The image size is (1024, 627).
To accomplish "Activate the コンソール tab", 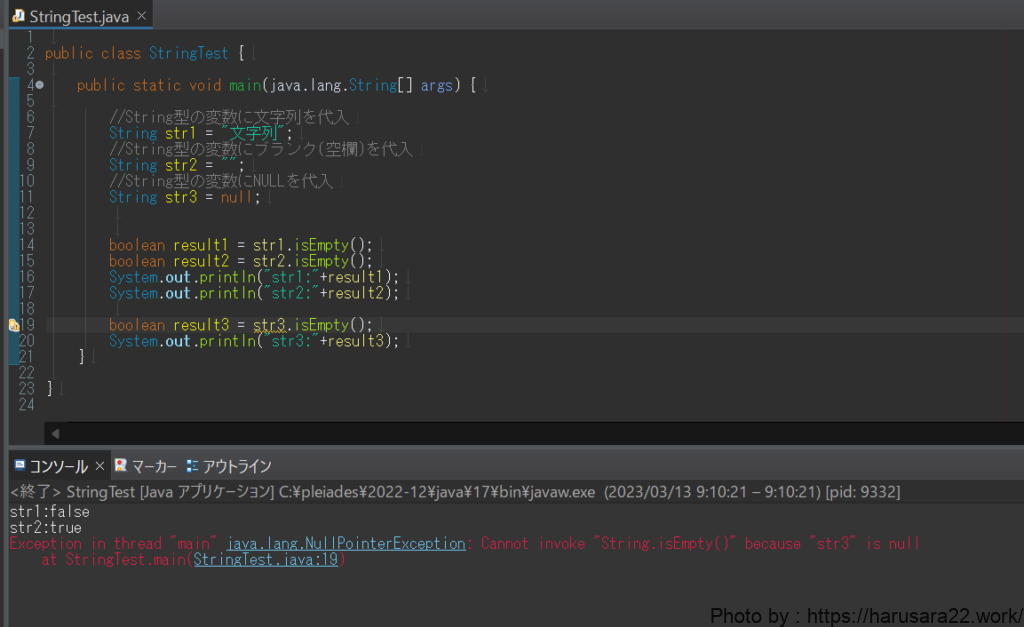I will [58, 467].
